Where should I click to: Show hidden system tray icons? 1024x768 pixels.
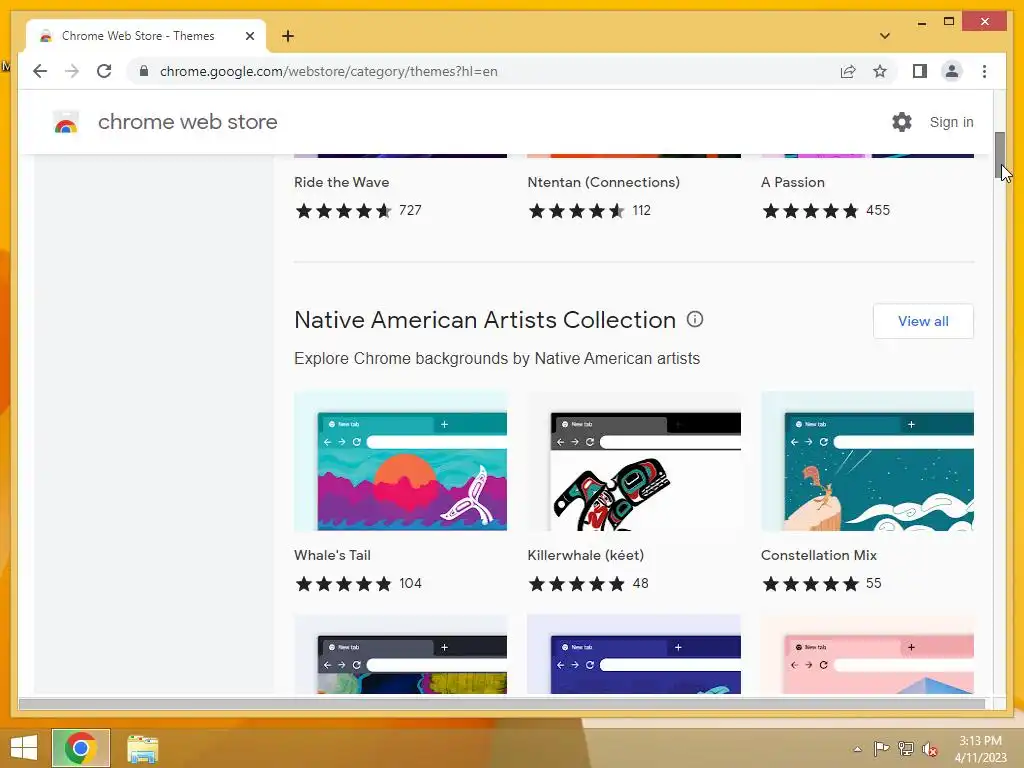pyautogui.click(x=857, y=749)
